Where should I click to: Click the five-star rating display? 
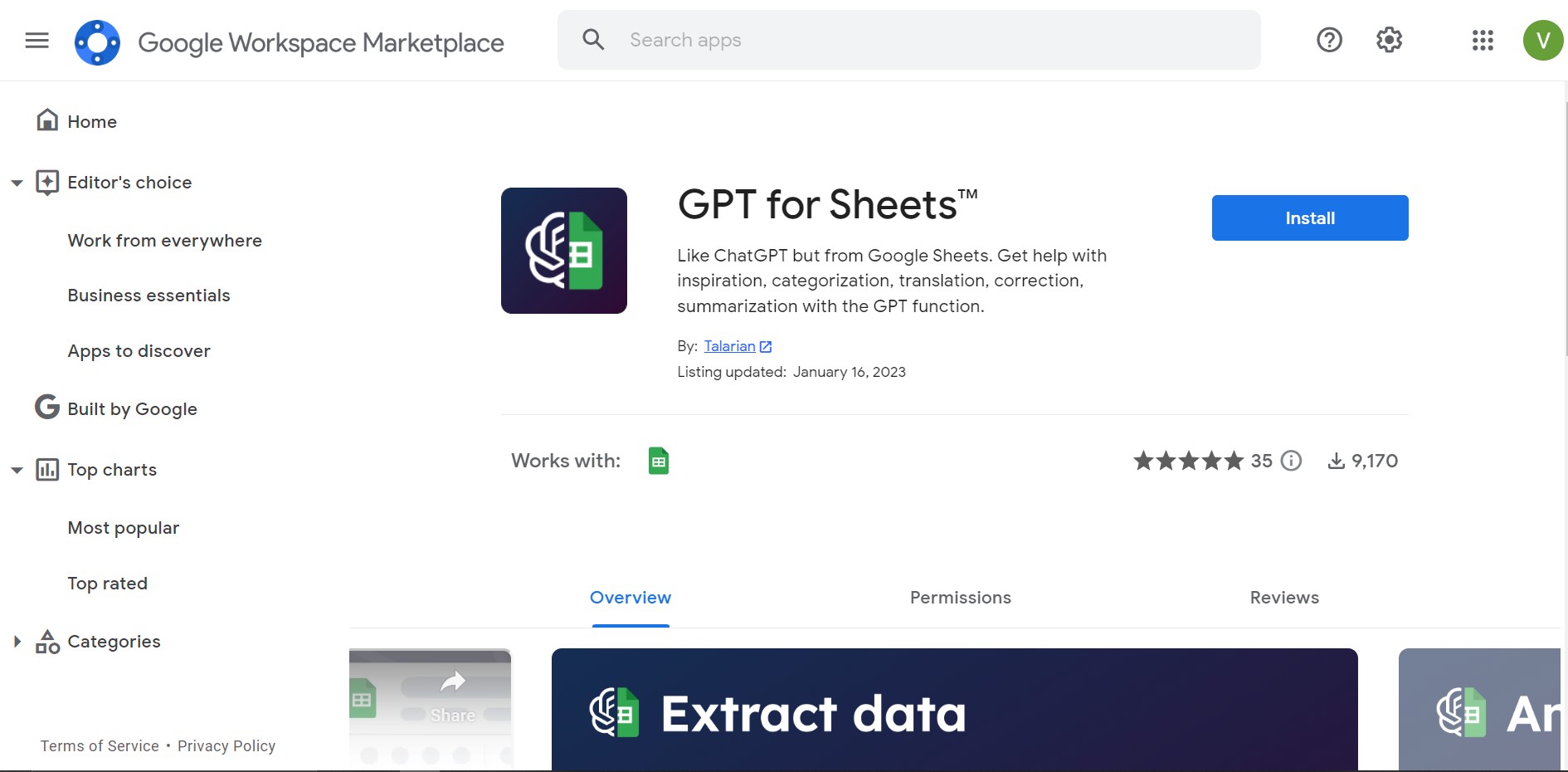tap(1188, 461)
